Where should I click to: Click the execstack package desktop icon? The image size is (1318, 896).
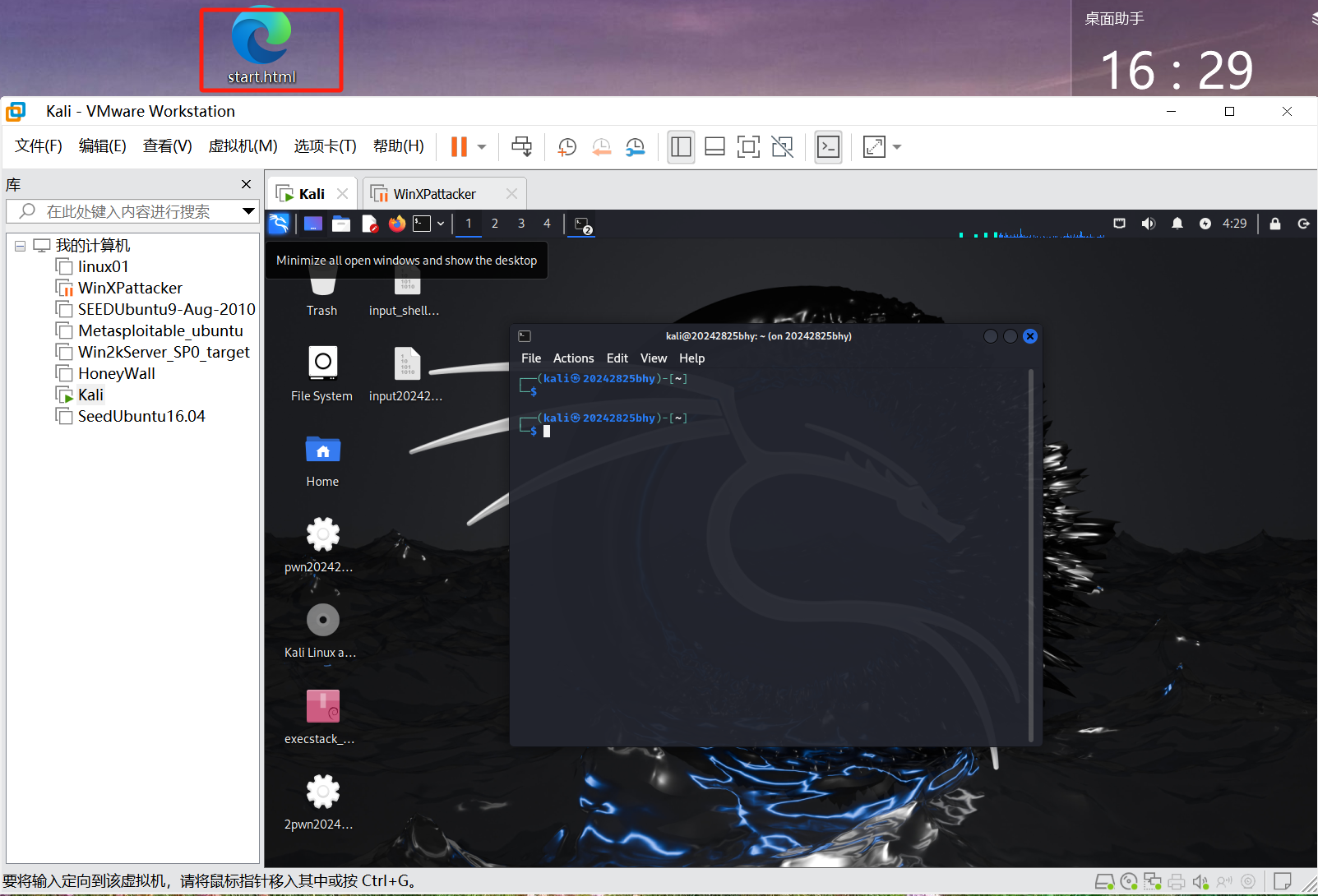coord(322,717)
